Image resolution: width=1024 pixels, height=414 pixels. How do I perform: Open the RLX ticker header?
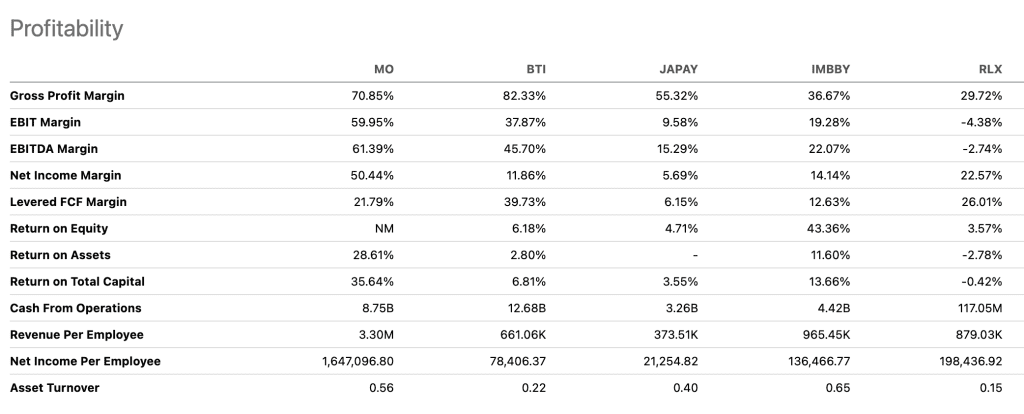point(991,69)
